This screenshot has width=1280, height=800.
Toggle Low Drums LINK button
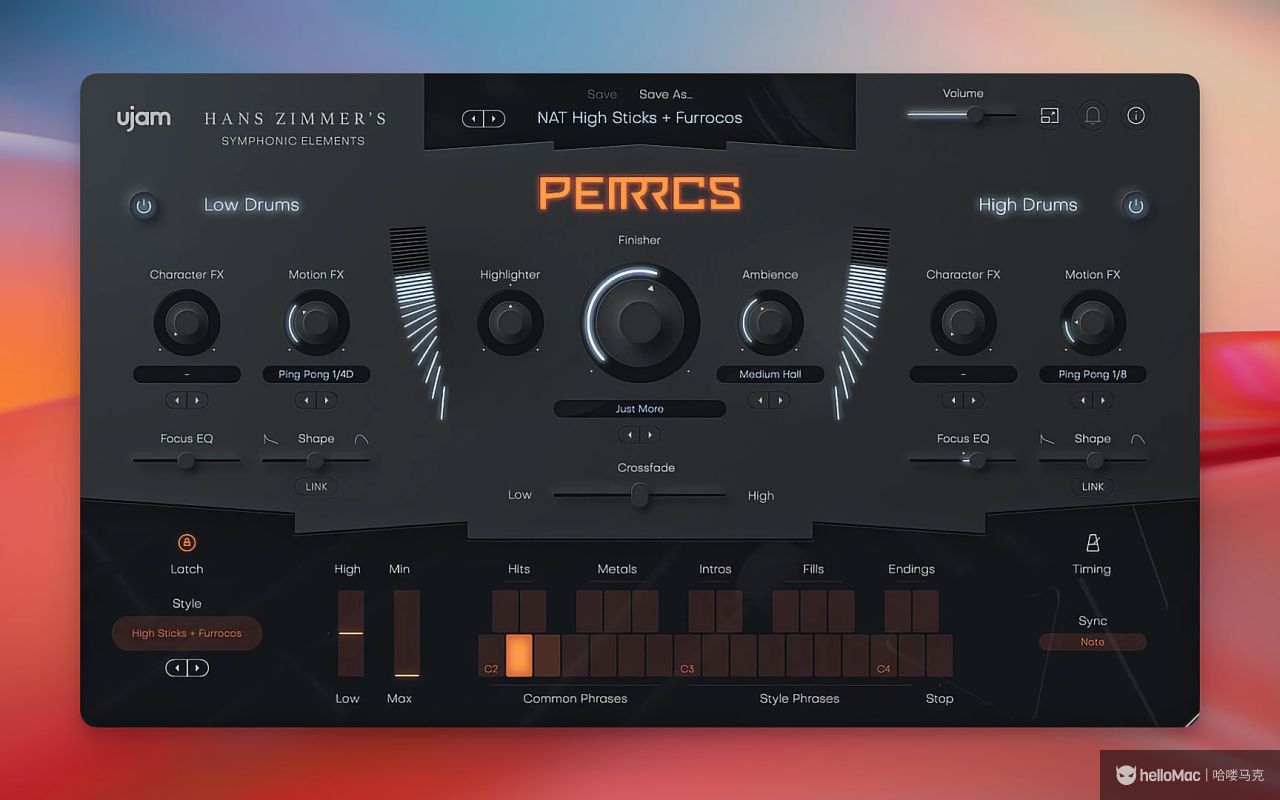point(316,487)
